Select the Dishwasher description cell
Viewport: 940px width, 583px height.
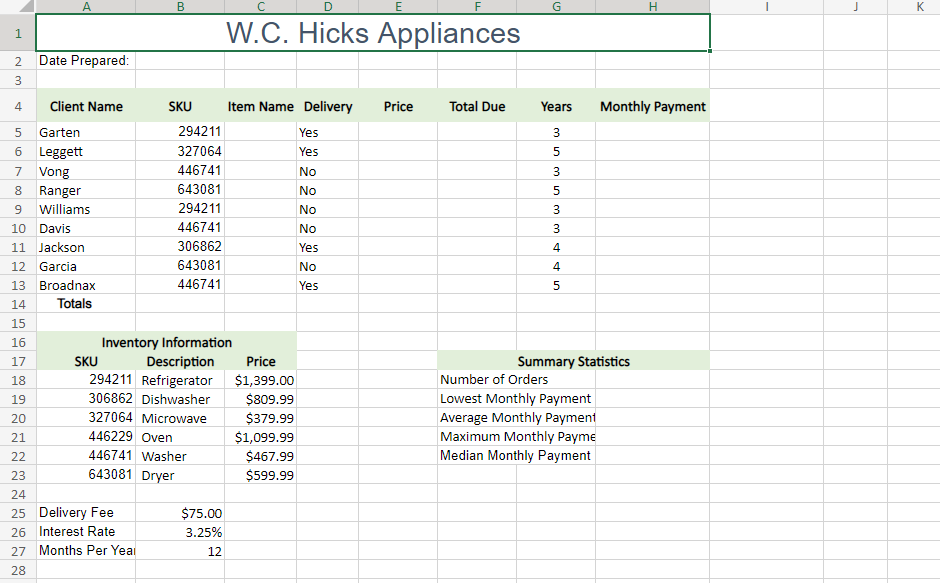click(180, 399)
